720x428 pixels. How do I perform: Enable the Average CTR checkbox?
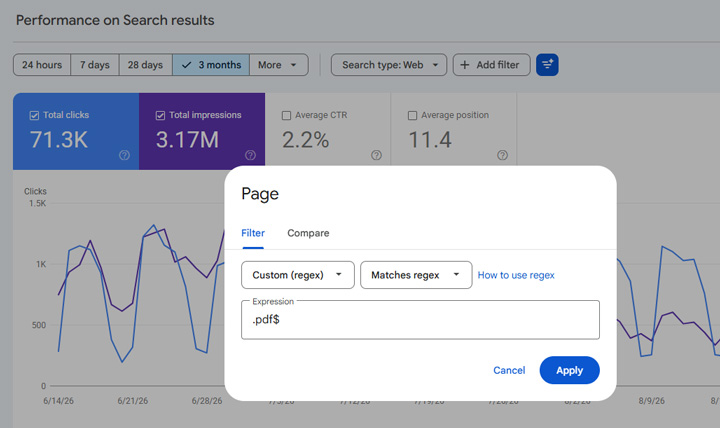287,115
